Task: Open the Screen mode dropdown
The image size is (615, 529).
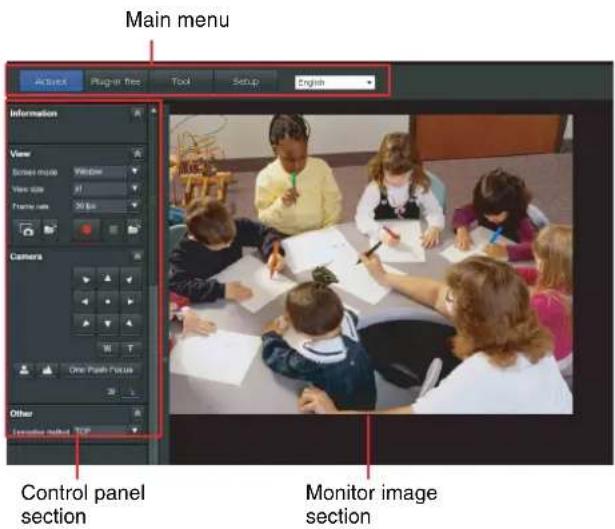Action: pyautogui.click(x=107, y=172)
